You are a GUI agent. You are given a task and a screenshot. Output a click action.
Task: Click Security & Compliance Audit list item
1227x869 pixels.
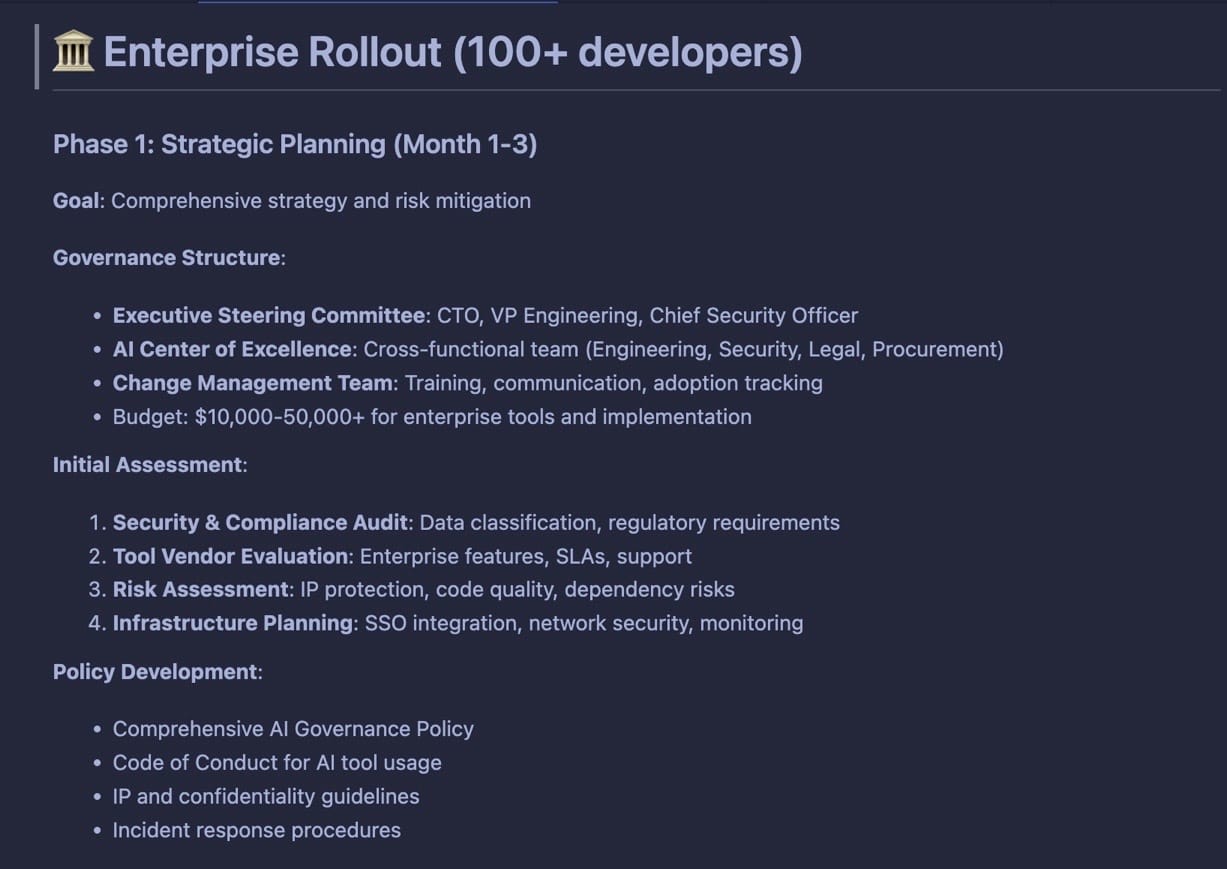click(x=476, y=523)
